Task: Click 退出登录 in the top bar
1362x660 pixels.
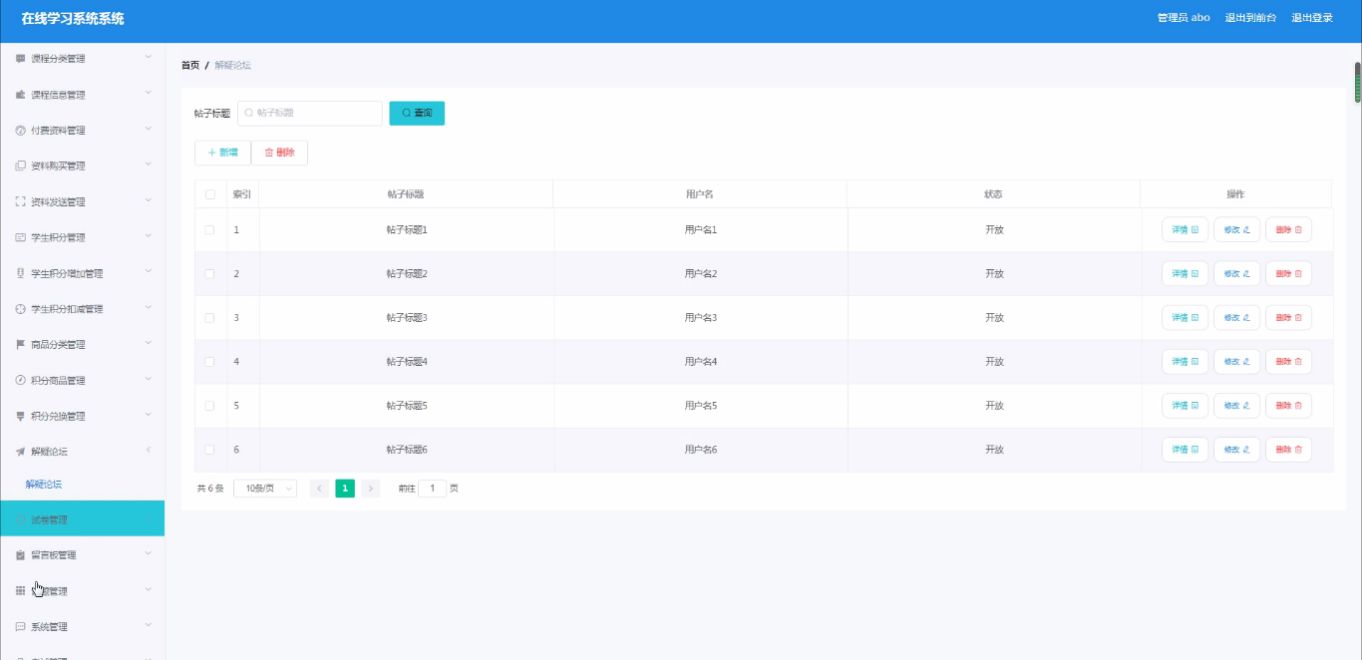Action: point(1312,18)
